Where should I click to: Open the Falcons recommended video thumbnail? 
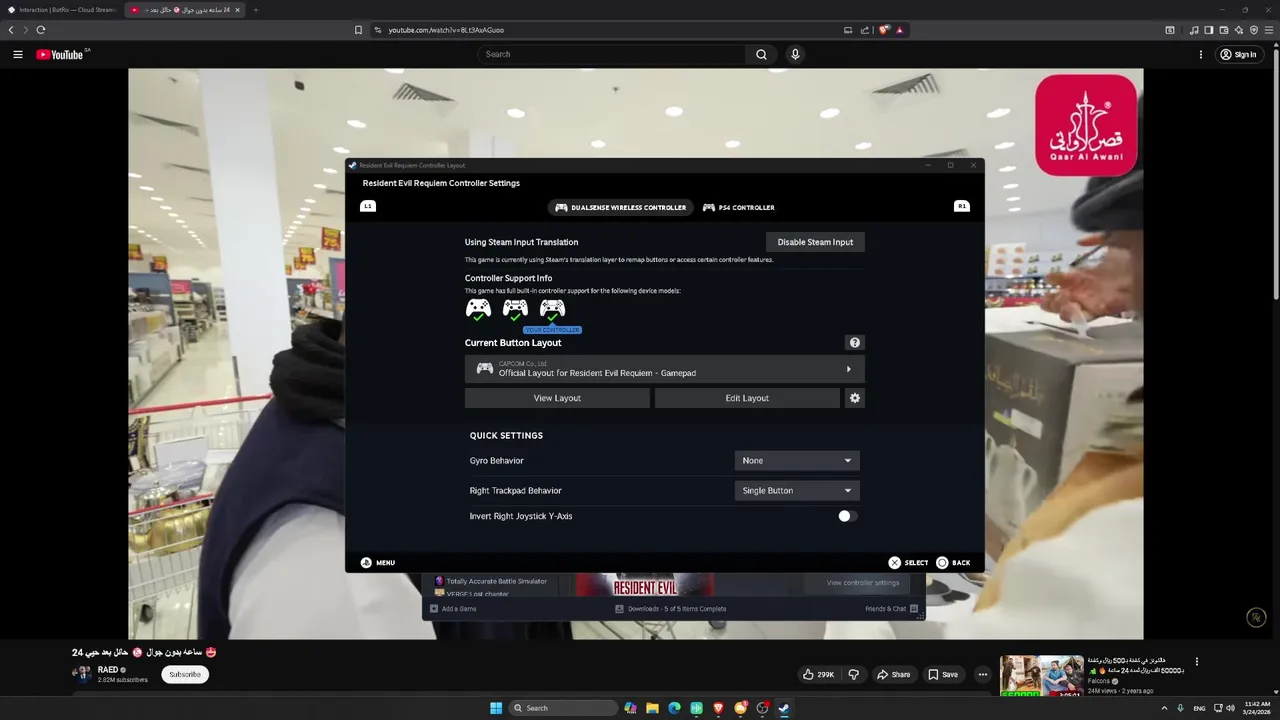pos(1041,676)
